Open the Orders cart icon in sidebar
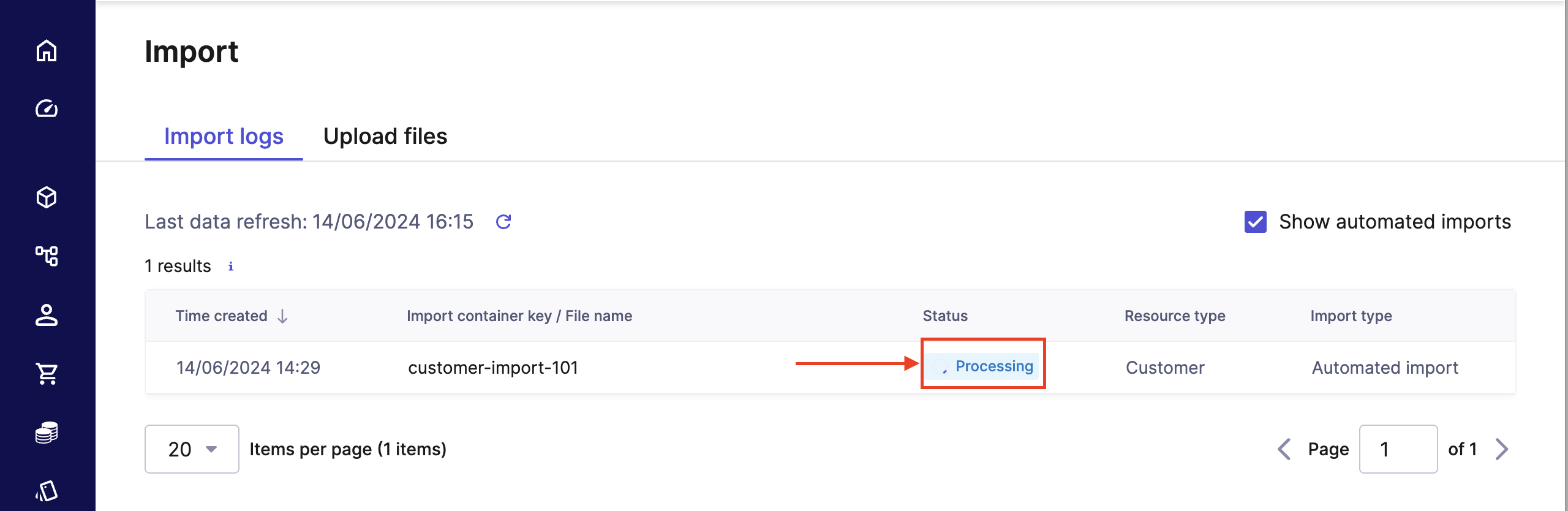 (47, 373)
